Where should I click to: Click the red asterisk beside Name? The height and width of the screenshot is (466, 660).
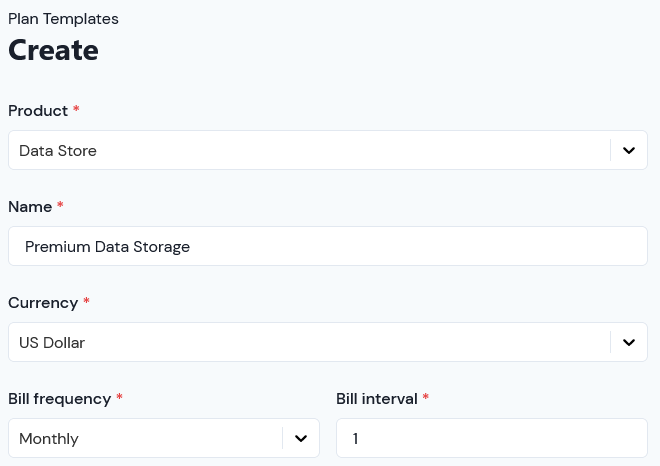coord(60,205)
